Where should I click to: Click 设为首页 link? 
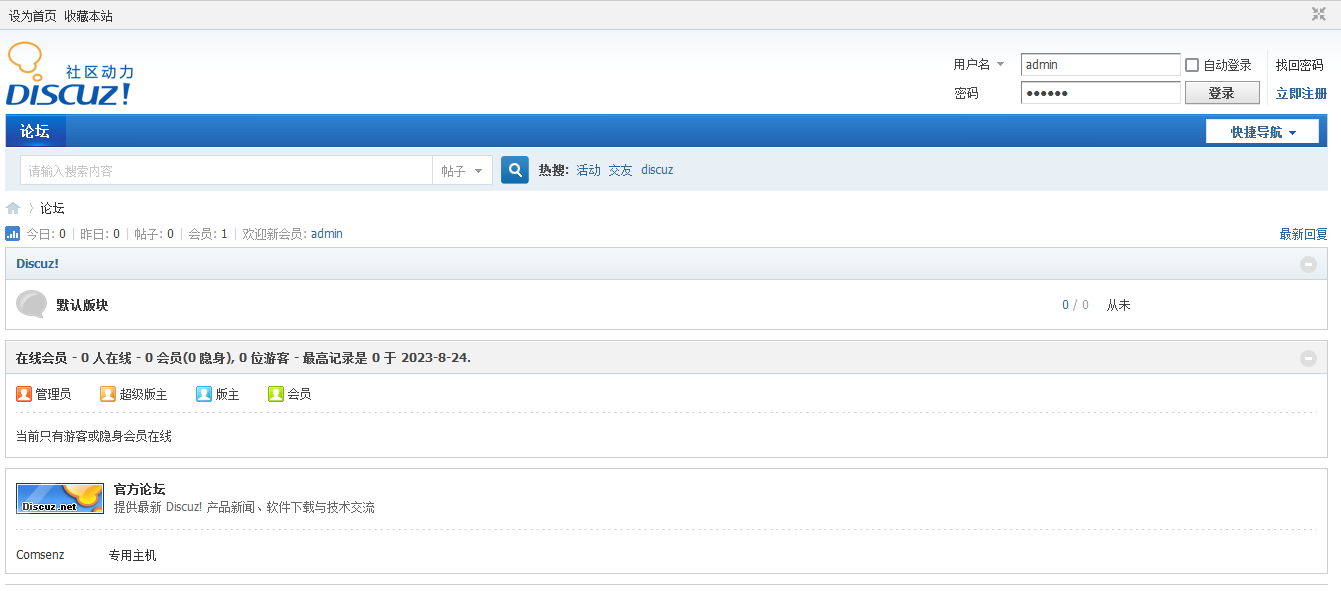pyautogui.click(x=33, y=16)
